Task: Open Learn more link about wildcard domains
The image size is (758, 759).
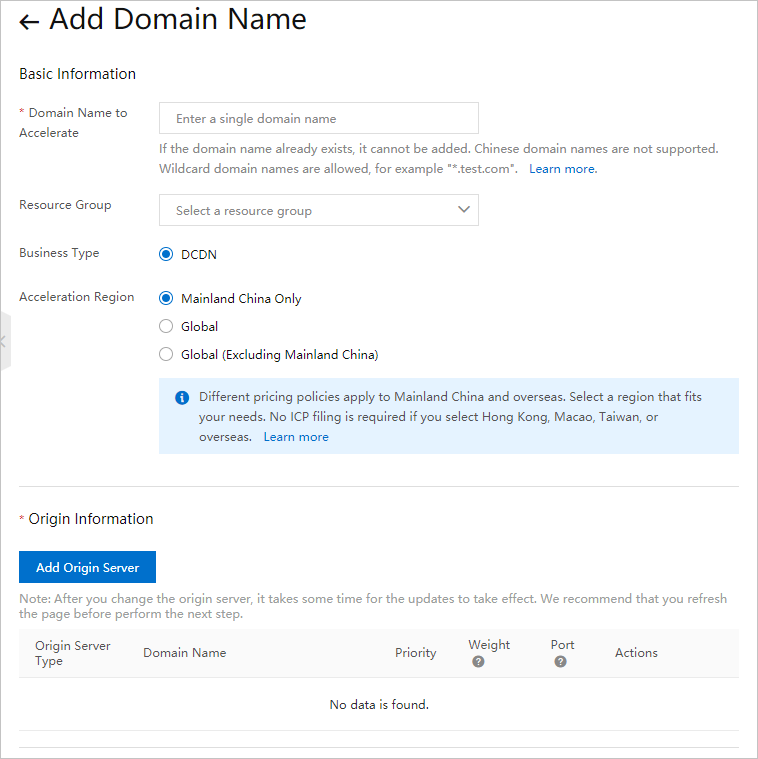Action: click(562, 169)
